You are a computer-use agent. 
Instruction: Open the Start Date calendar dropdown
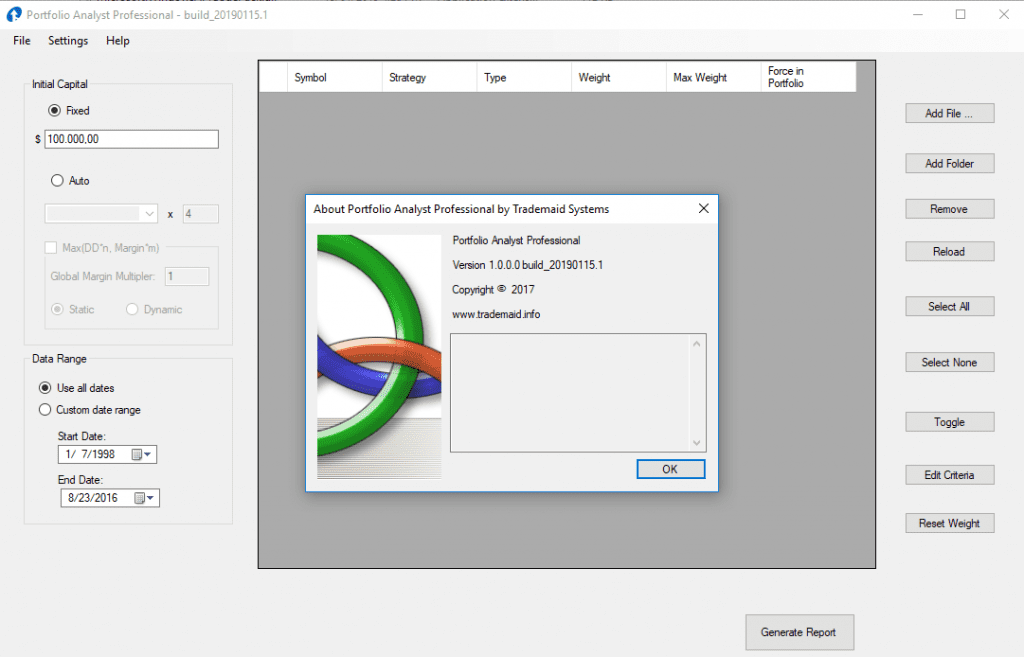point(142,454)
